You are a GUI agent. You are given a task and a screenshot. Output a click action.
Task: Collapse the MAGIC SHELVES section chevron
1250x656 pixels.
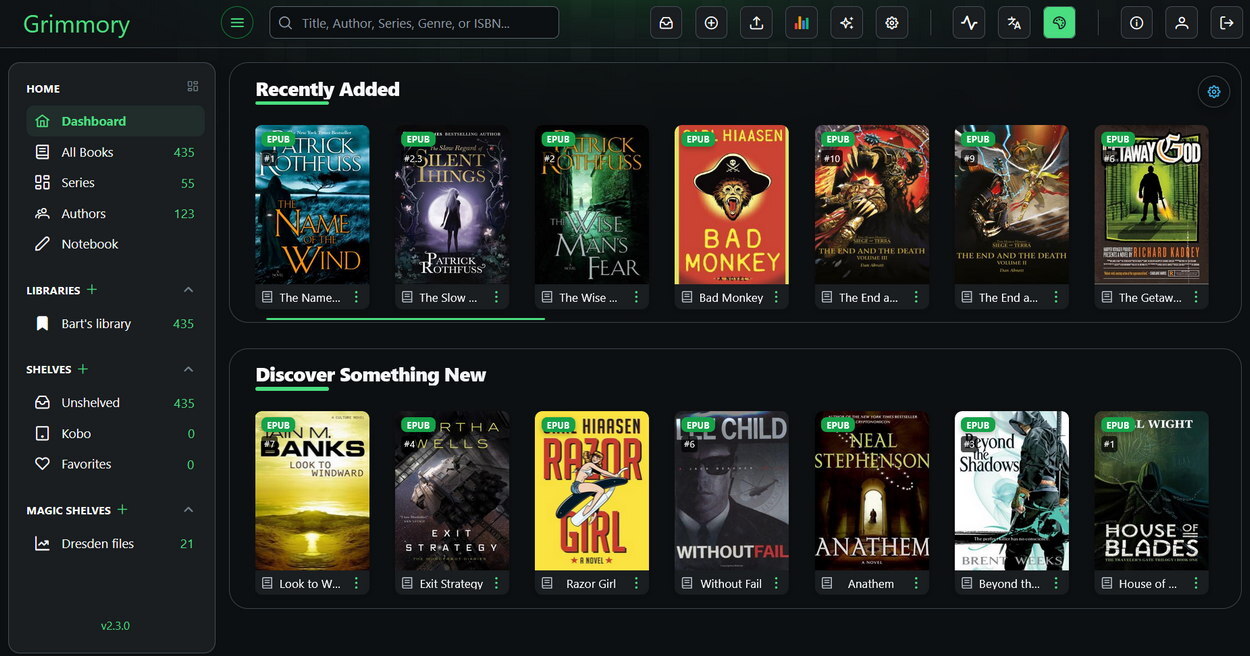(x=189, y=510)
